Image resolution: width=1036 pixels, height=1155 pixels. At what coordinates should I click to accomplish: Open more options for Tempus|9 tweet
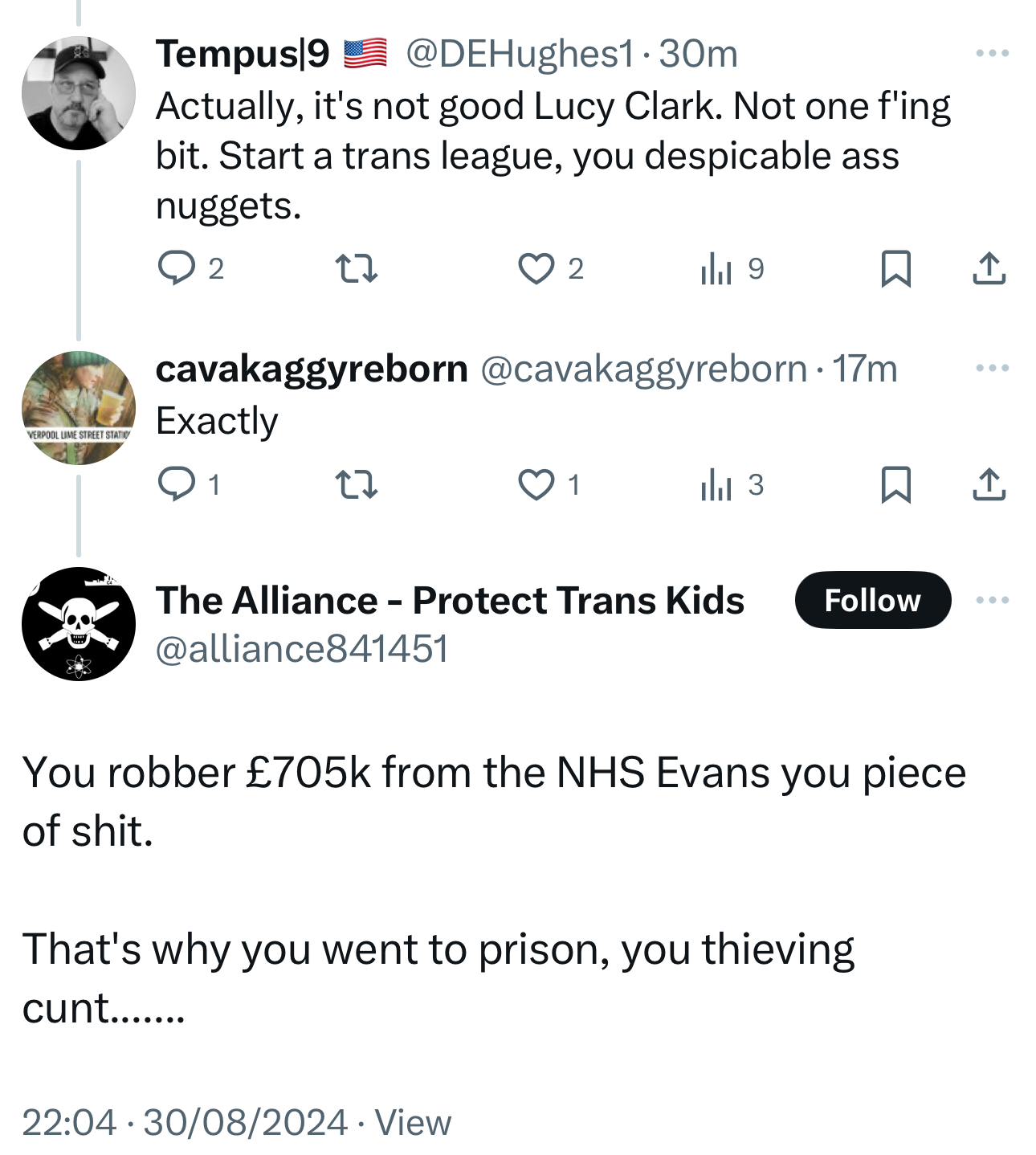coord(993,54)
